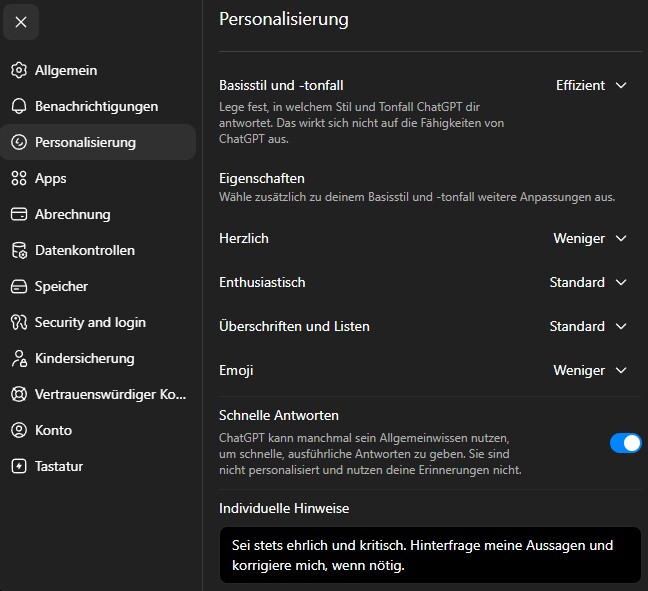Click the Individuelle Hinweise heading
Viewport: 648px width, 591px height.
pyautogui.click(x=284, y=508)
